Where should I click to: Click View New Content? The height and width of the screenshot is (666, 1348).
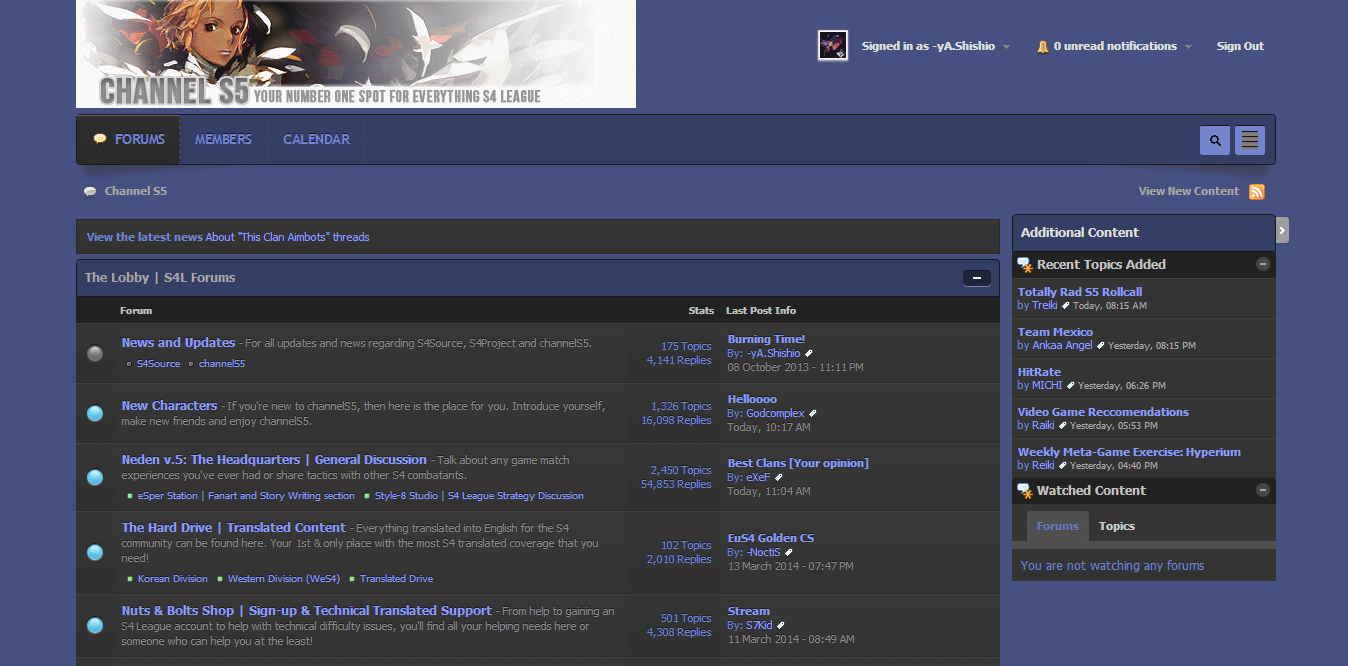coord(1189,191)
